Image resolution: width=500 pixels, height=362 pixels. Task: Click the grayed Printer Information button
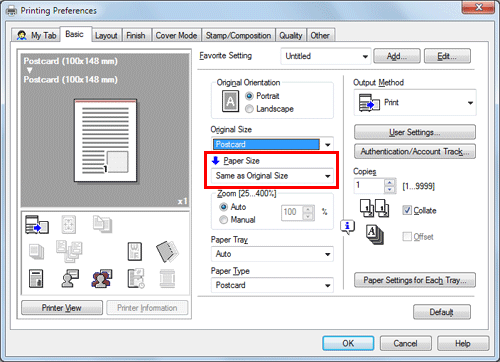click(147, 308)
